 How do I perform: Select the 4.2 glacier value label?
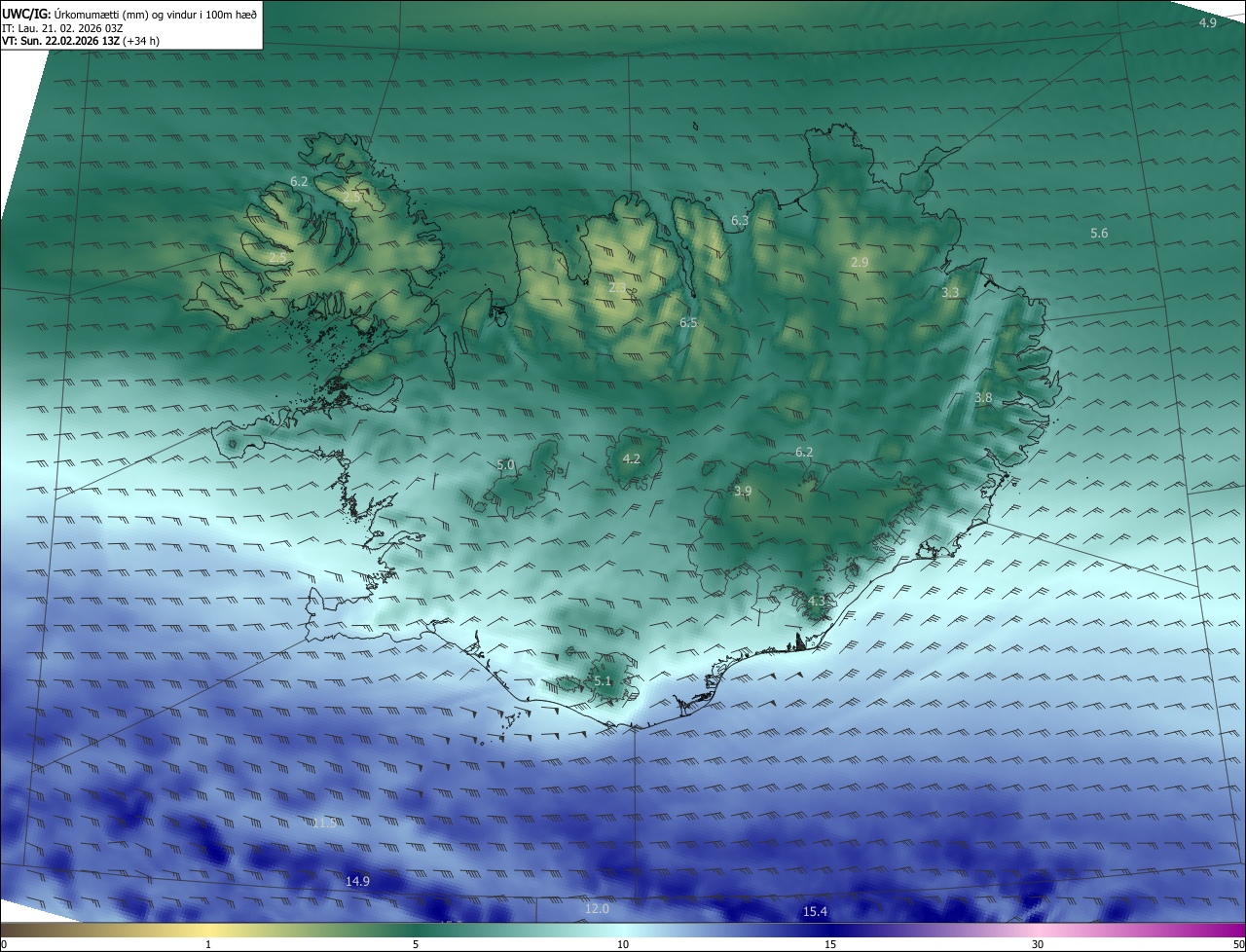[631, 458]
